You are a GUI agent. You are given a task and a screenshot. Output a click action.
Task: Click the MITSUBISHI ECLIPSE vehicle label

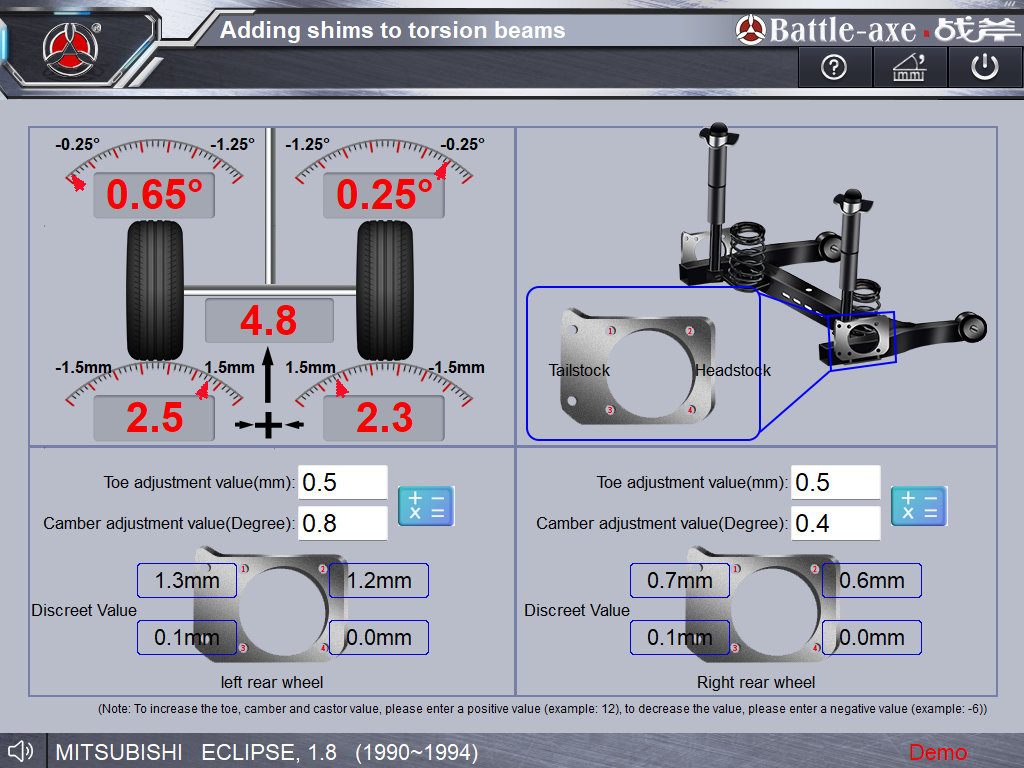pos(266,752)
